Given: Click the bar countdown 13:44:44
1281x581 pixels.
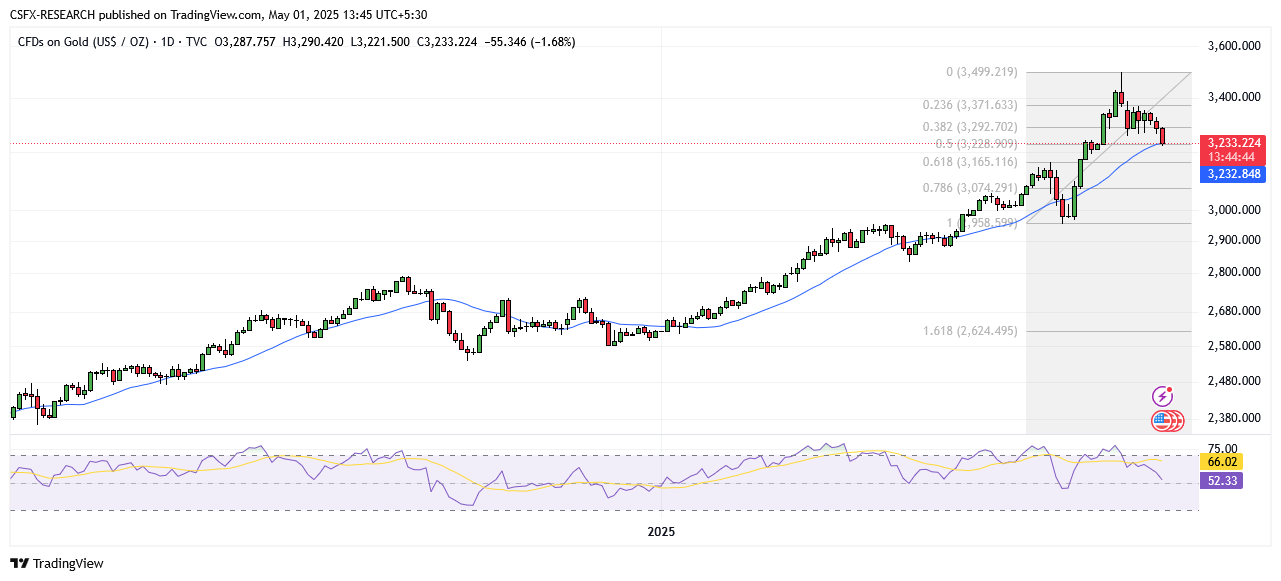Looking at the screenshot, I should (x=1231, y=157).
